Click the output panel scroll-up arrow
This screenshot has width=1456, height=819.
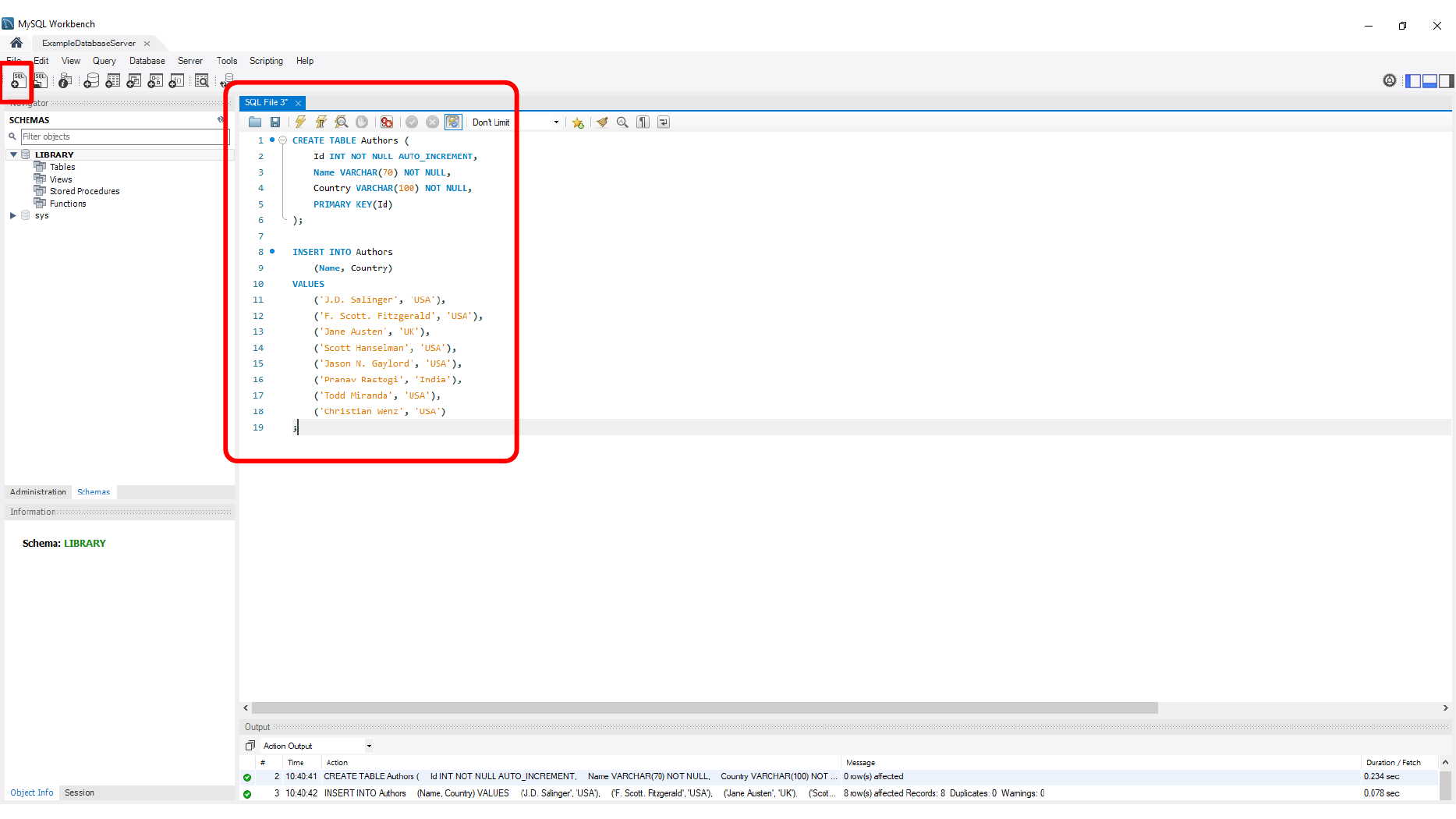[1445, 763]
